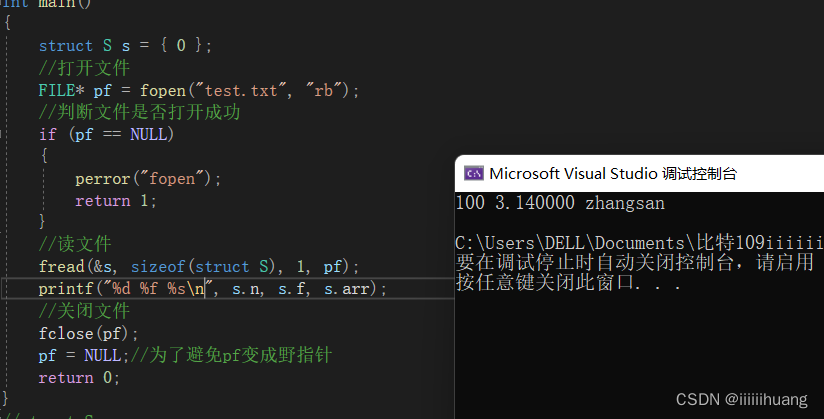The width and height of the screenshot is (824, 419).
Task: Click the debug console window icon
Action: coord(473,173)
